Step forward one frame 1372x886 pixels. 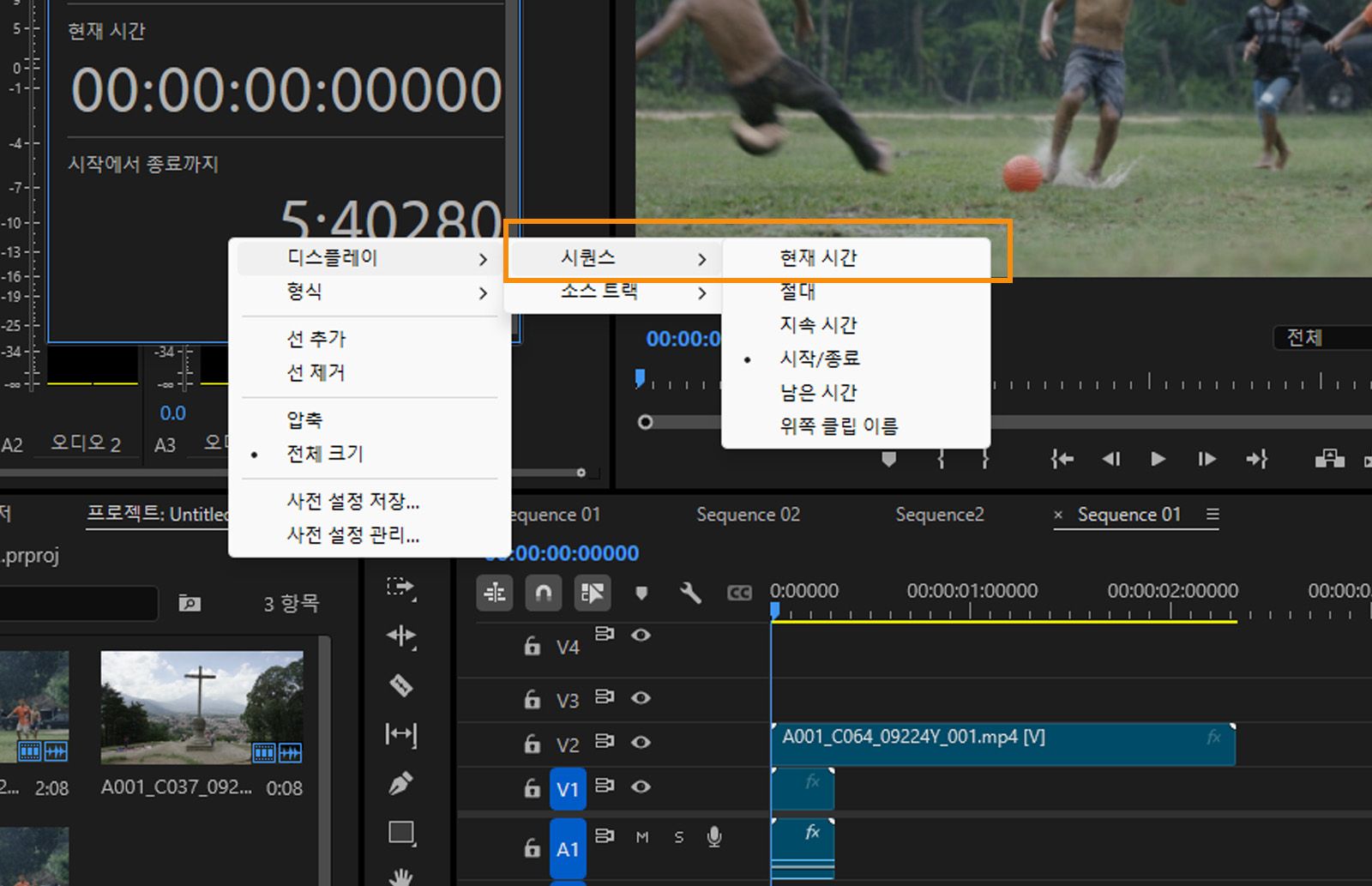(1207, 460)
